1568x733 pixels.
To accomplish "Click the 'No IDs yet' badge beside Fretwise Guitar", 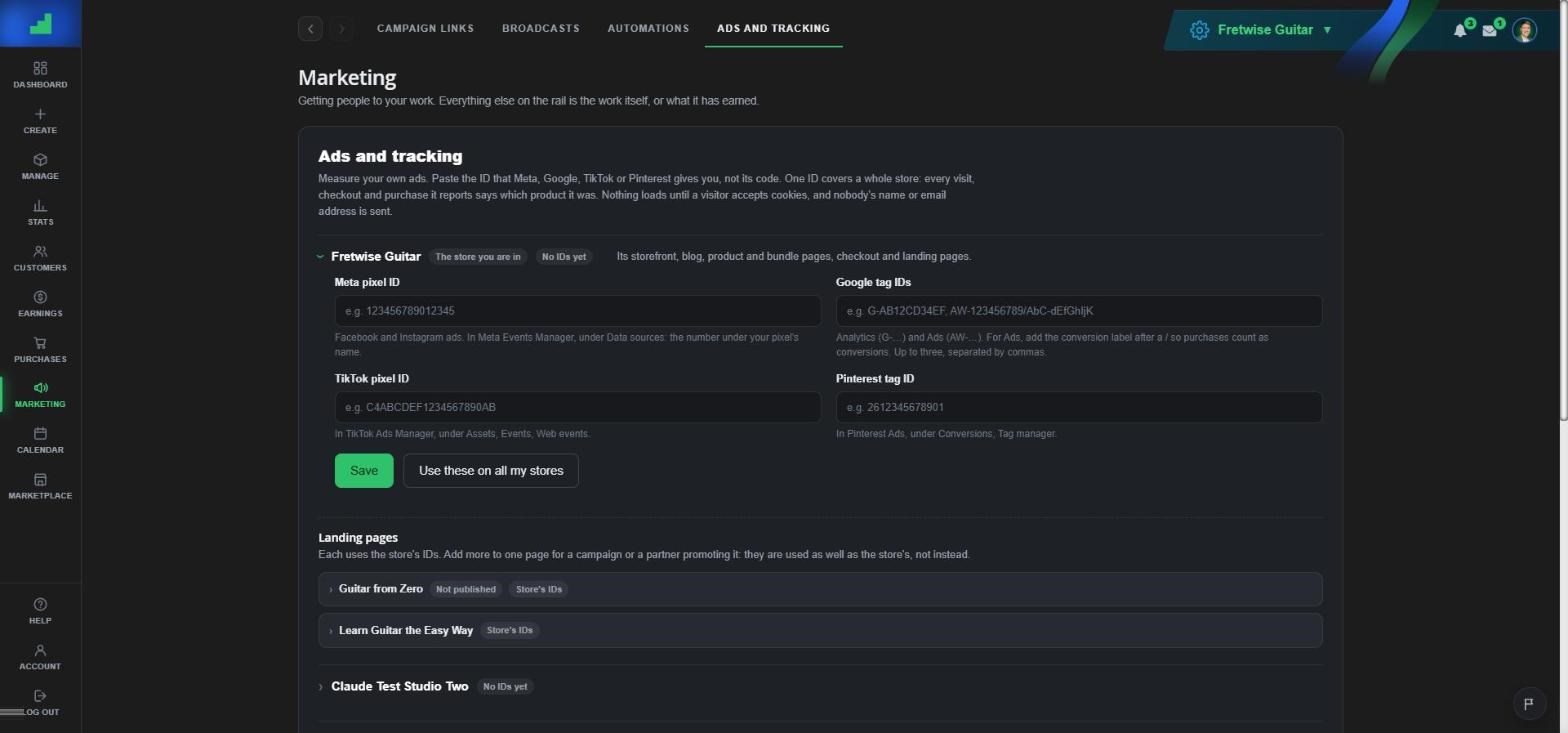I will [564, 257].
